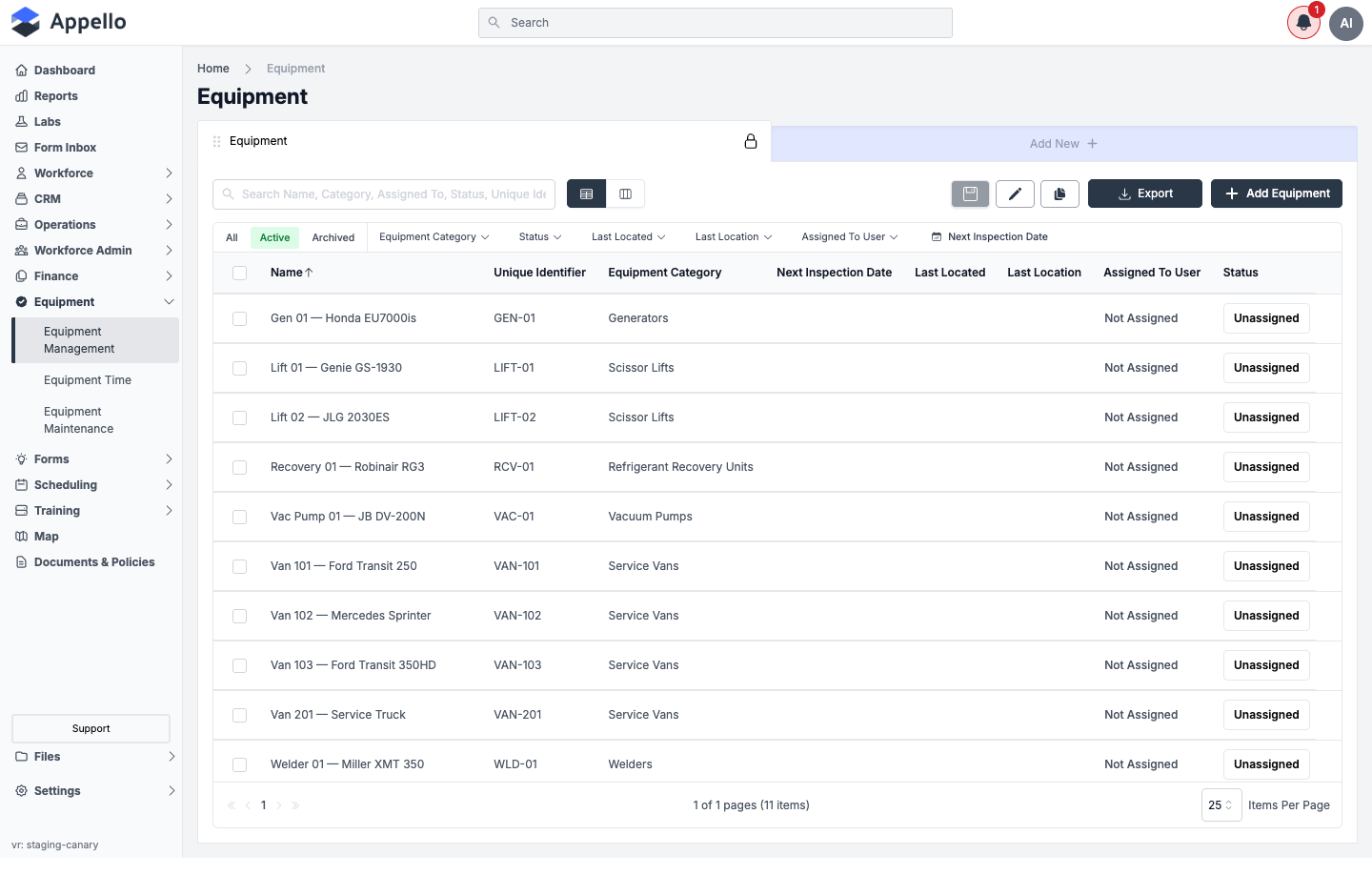Click the save view icon button
Screen dimensions: 1372x875
(970, 193)
